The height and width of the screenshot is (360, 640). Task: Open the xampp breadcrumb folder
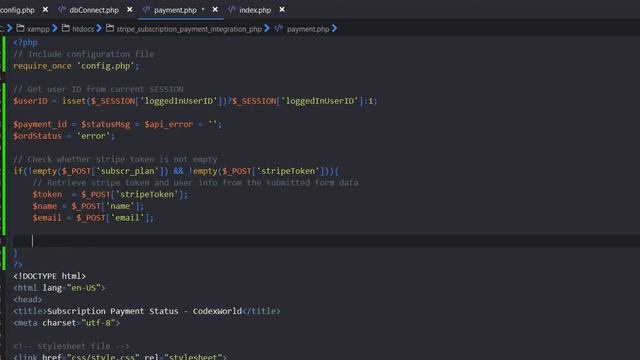pyautogui.click(x=38, y=29)
